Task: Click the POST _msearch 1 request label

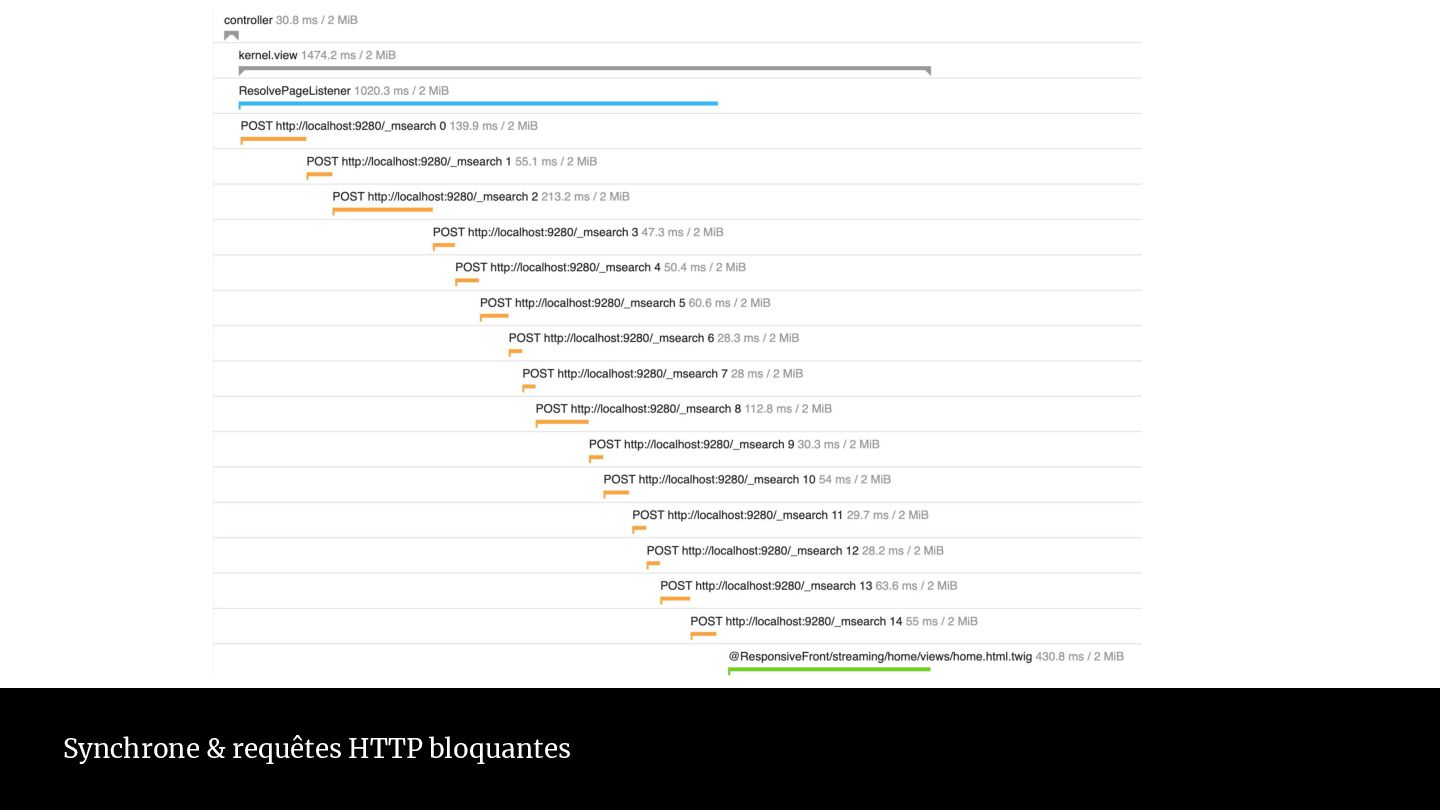Action: point(408,162)
